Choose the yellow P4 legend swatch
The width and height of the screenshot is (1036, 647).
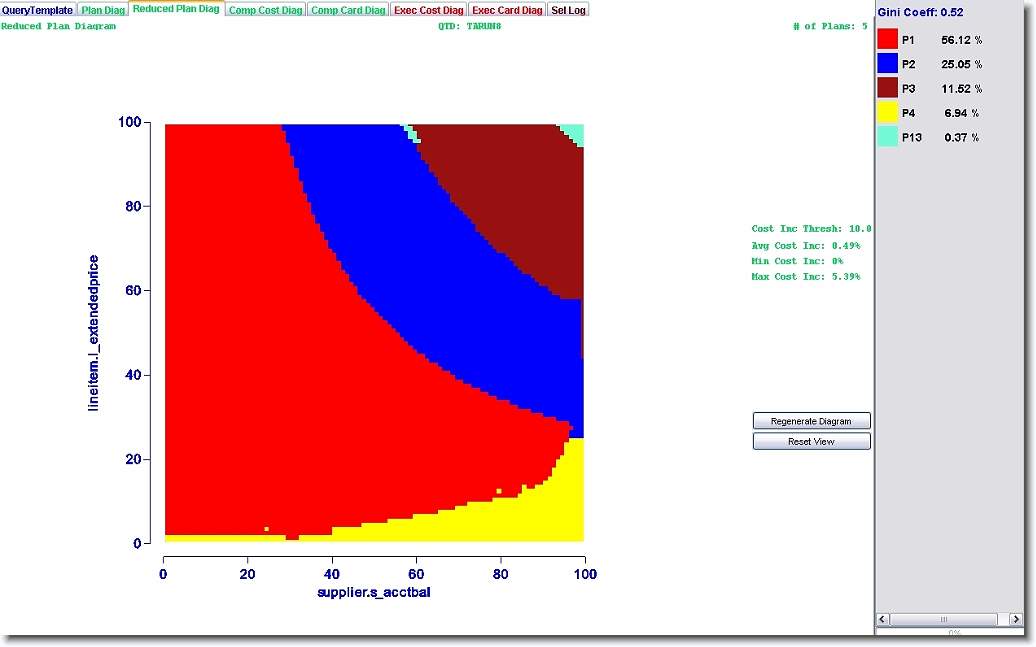tap(887, 113)
